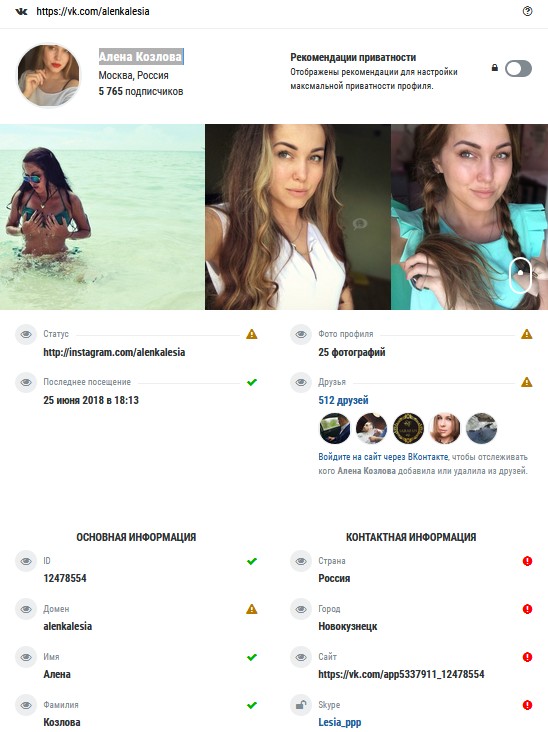This screenshot has height=732, width=548.
Task: Click the red alert icon next to Город
Action: coord(527,609)
